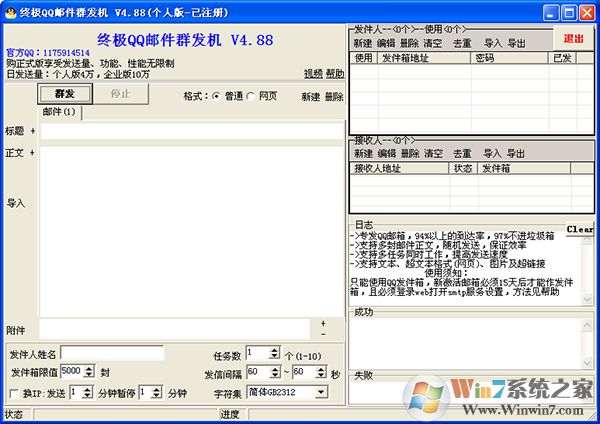
Task: Click the 附件 attachment list field
Action: [x=175, y=329]
